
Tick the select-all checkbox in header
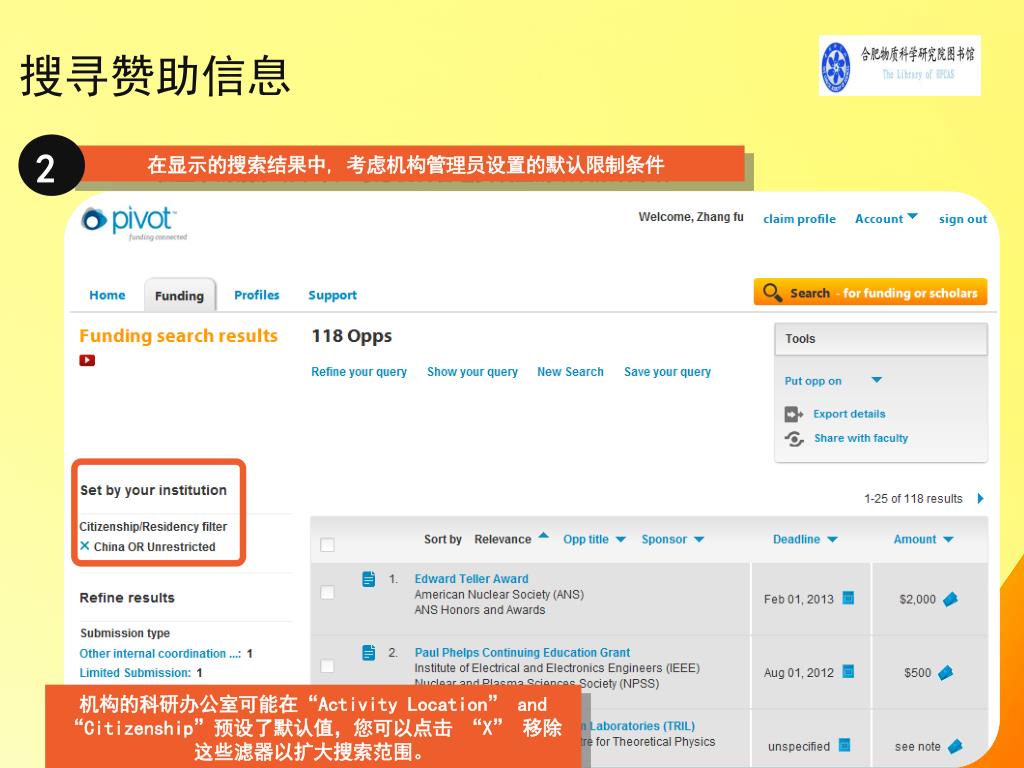pos(328,545)
